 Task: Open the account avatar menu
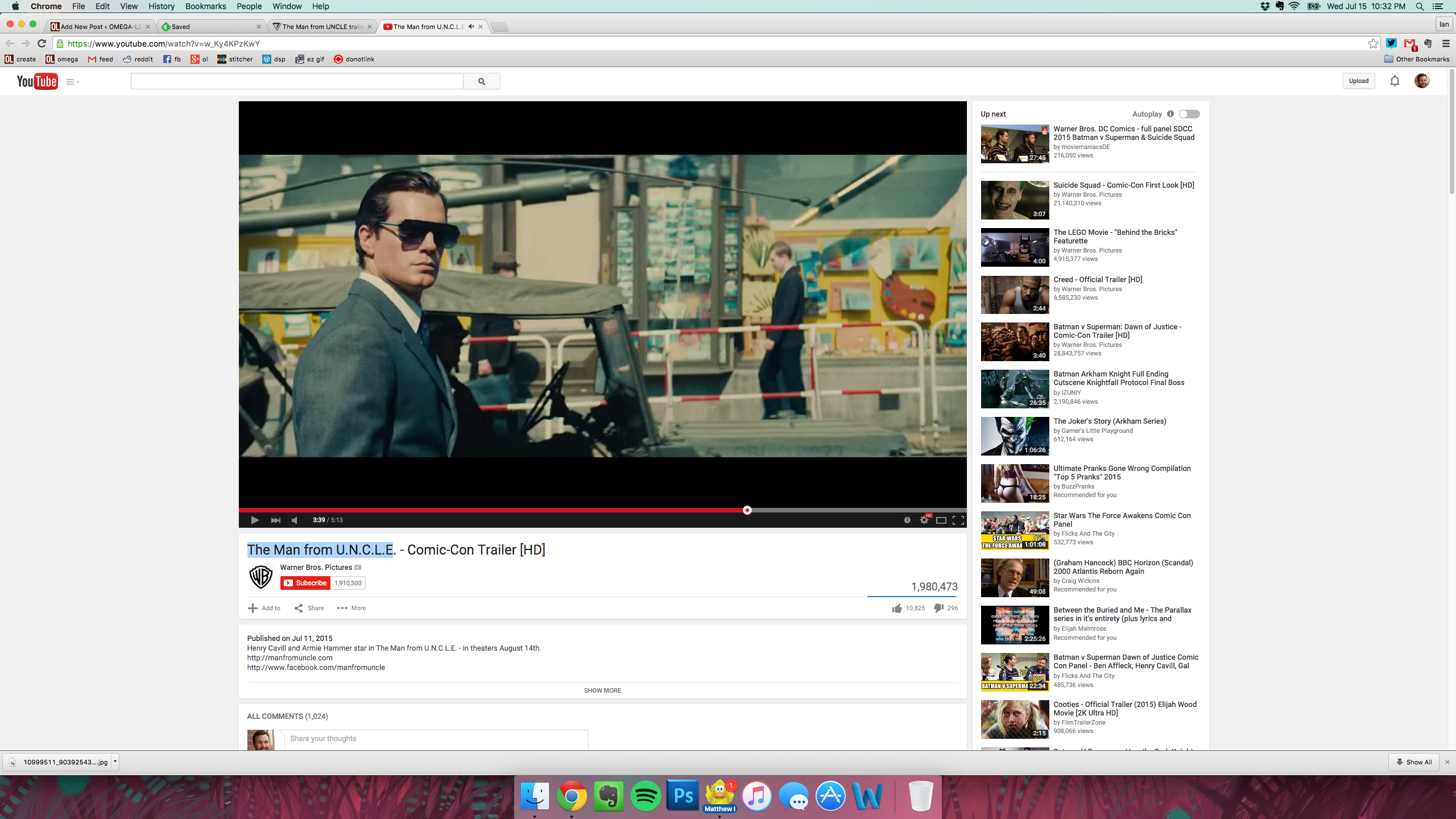(x=1422, y=81)
